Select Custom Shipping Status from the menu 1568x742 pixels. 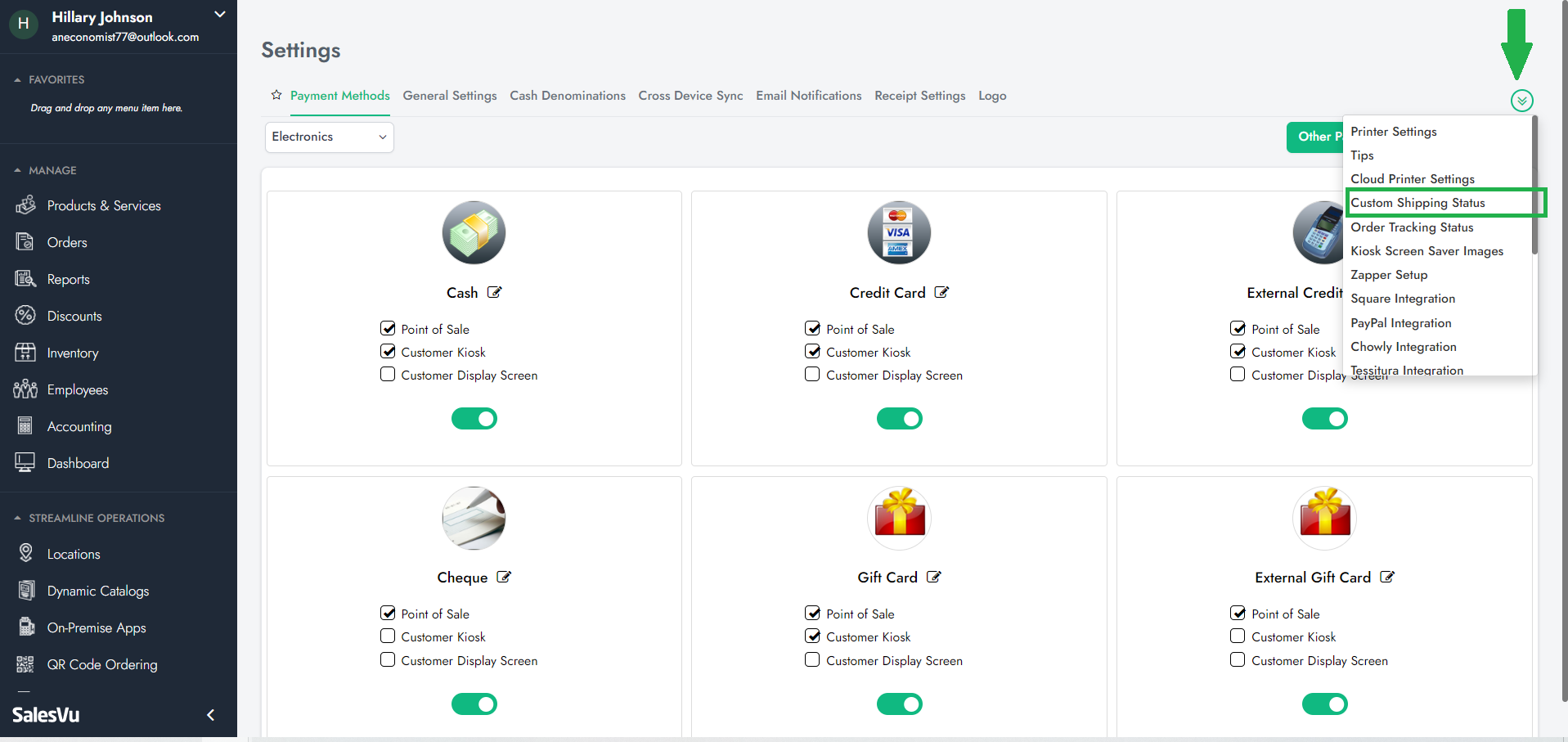pyautogui.click(x=1417, y=203)
